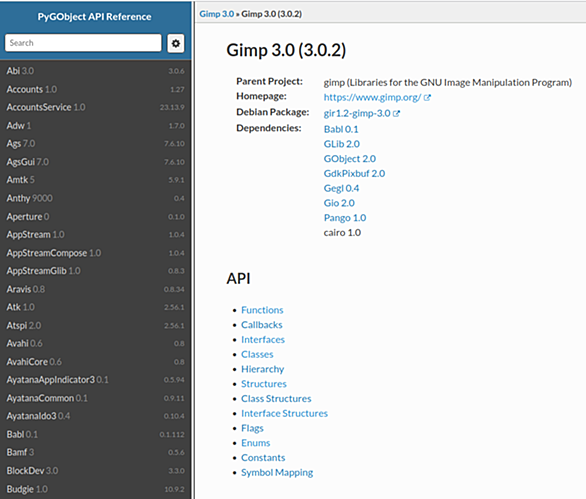Open the Enums API link
This screenshot has width=586, height=499.
tap(255, 443)
